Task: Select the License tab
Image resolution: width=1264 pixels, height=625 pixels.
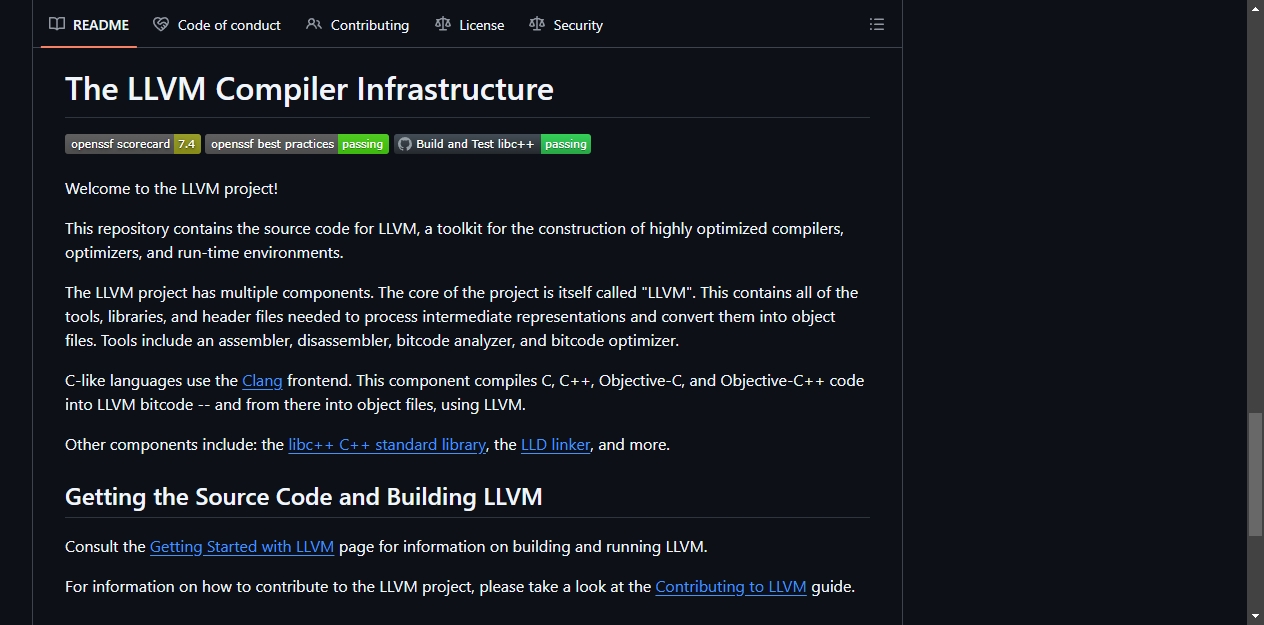Action: pyautogui.click(x=470, y=25)
